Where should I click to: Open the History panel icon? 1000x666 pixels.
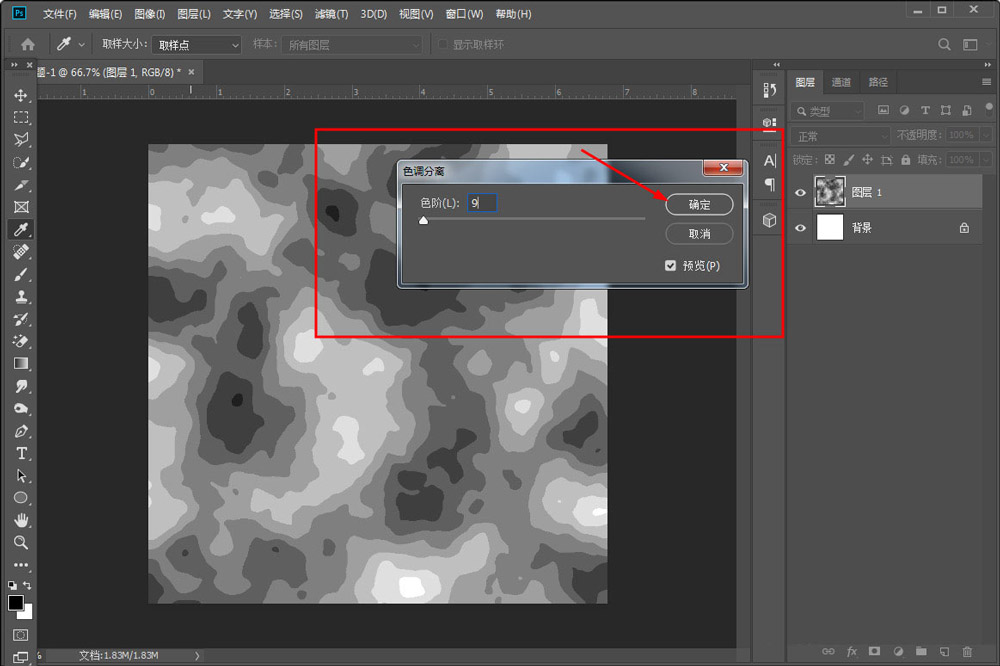click(x=769, y=91)
